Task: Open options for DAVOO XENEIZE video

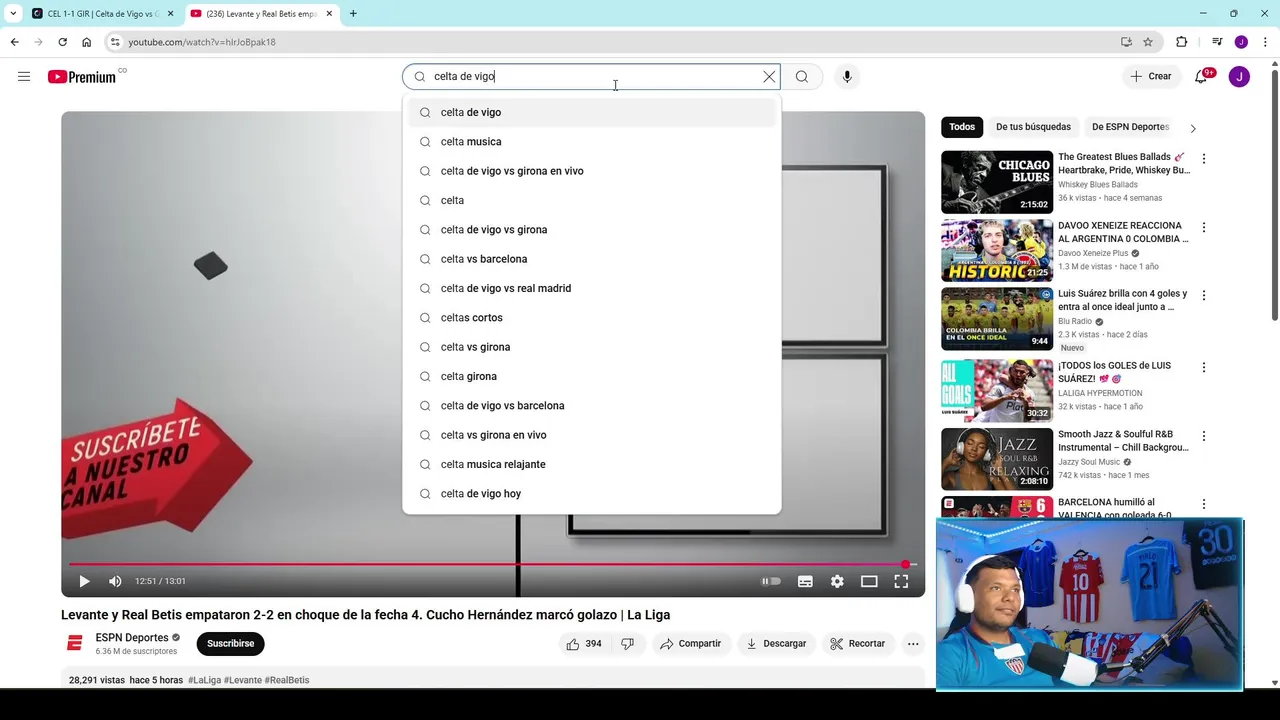Action: 1204,227
